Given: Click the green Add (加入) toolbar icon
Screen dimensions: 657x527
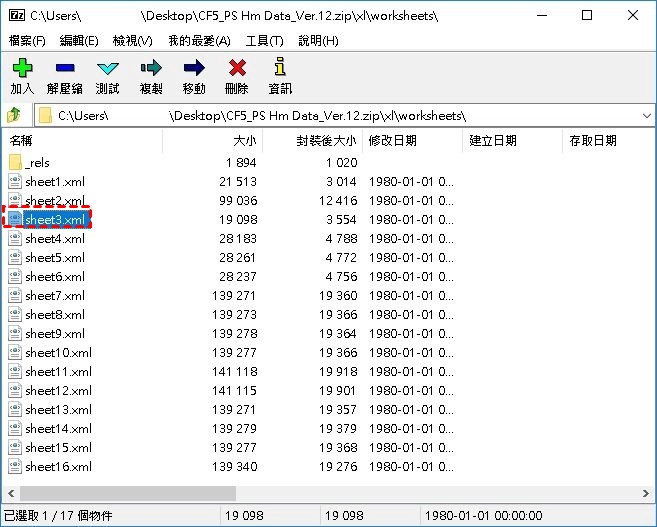Looking at the screenshot, I should point(22,67).
